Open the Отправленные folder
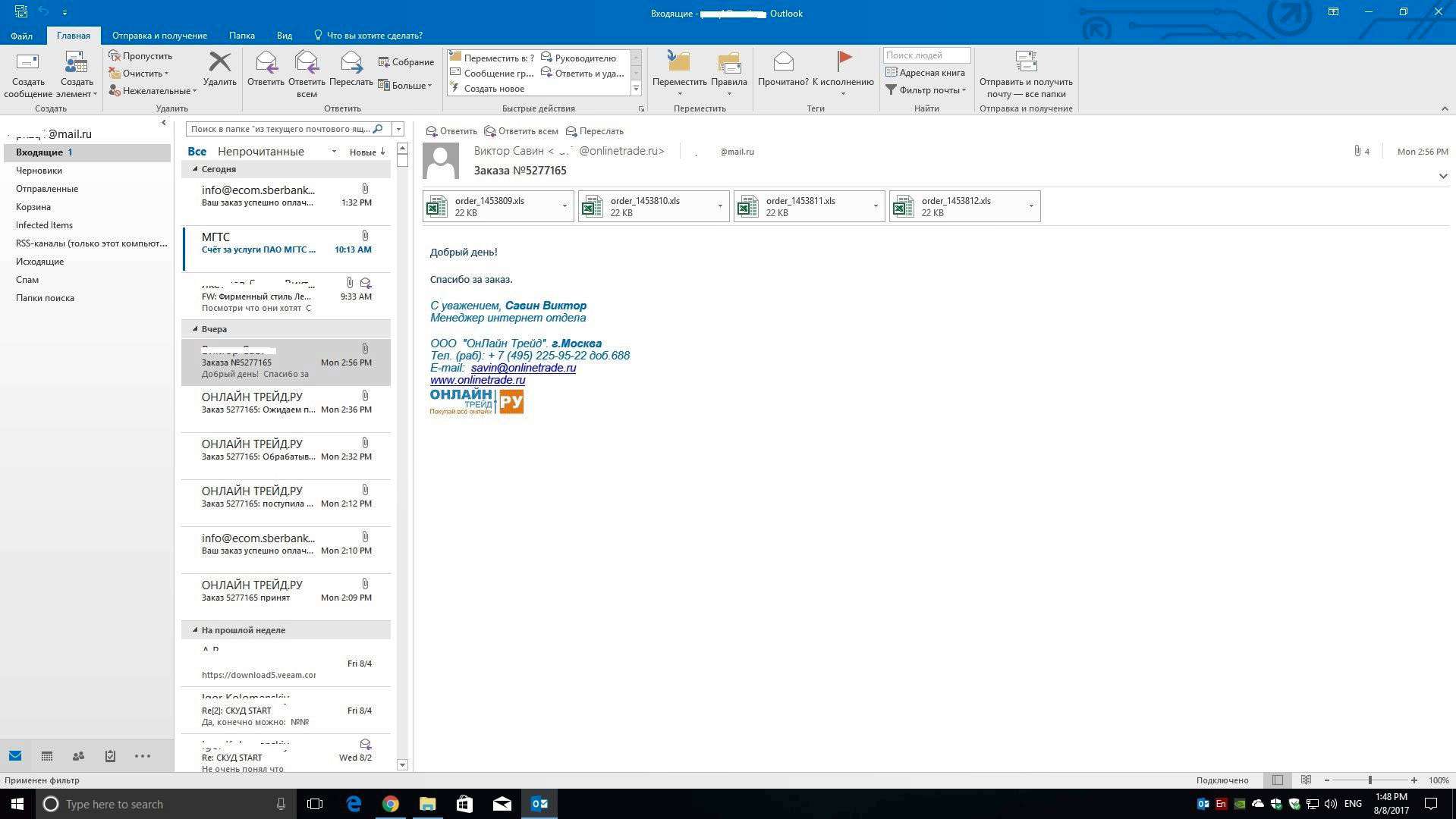1456x819 pixels. pos(47,189)
